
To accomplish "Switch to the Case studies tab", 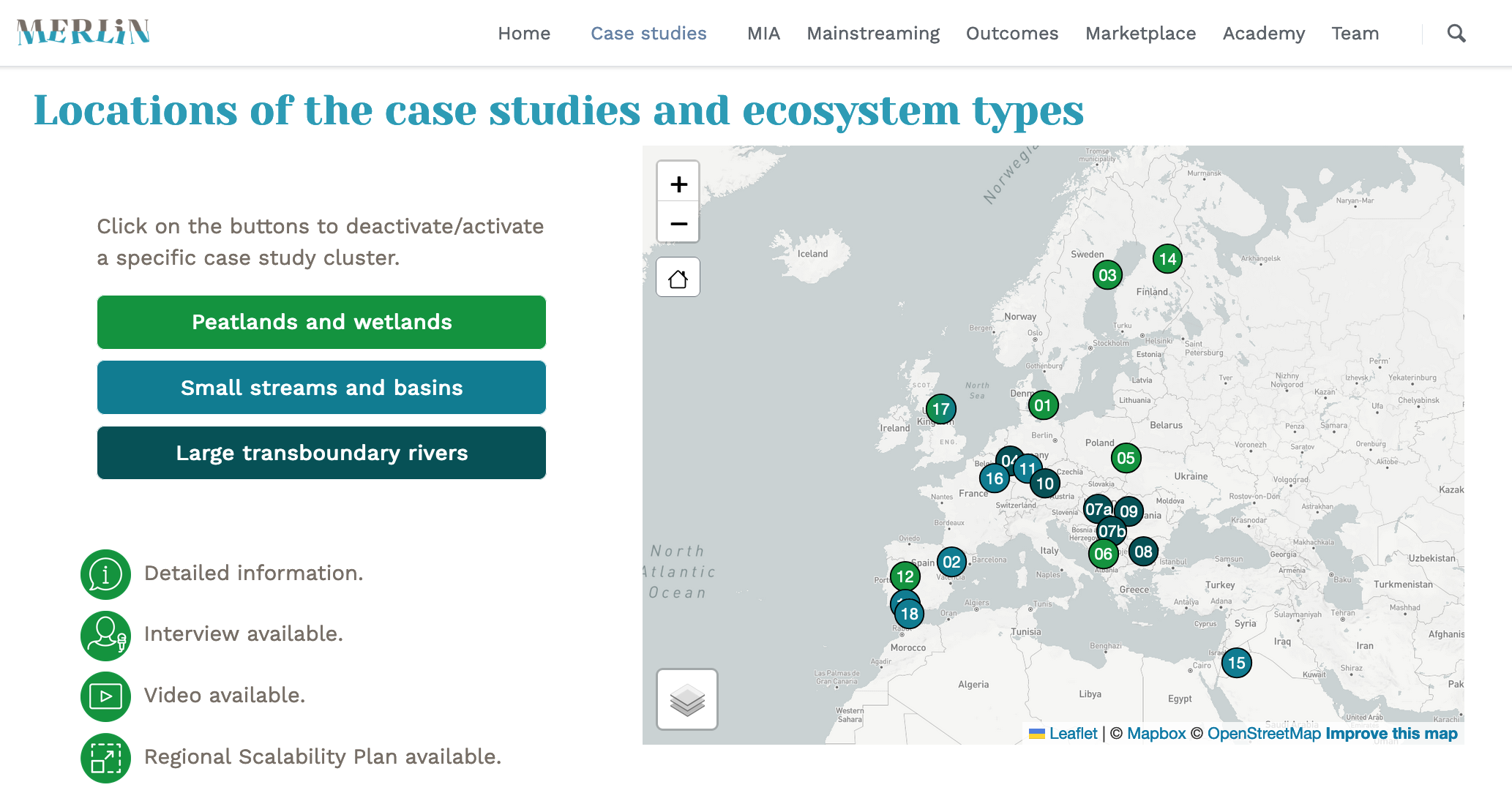I will [x=648, y=33].
